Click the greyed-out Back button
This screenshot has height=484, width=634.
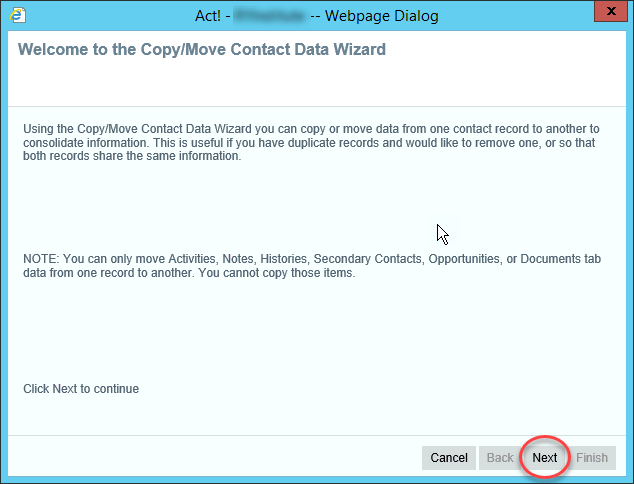click(x=500, y=458)
